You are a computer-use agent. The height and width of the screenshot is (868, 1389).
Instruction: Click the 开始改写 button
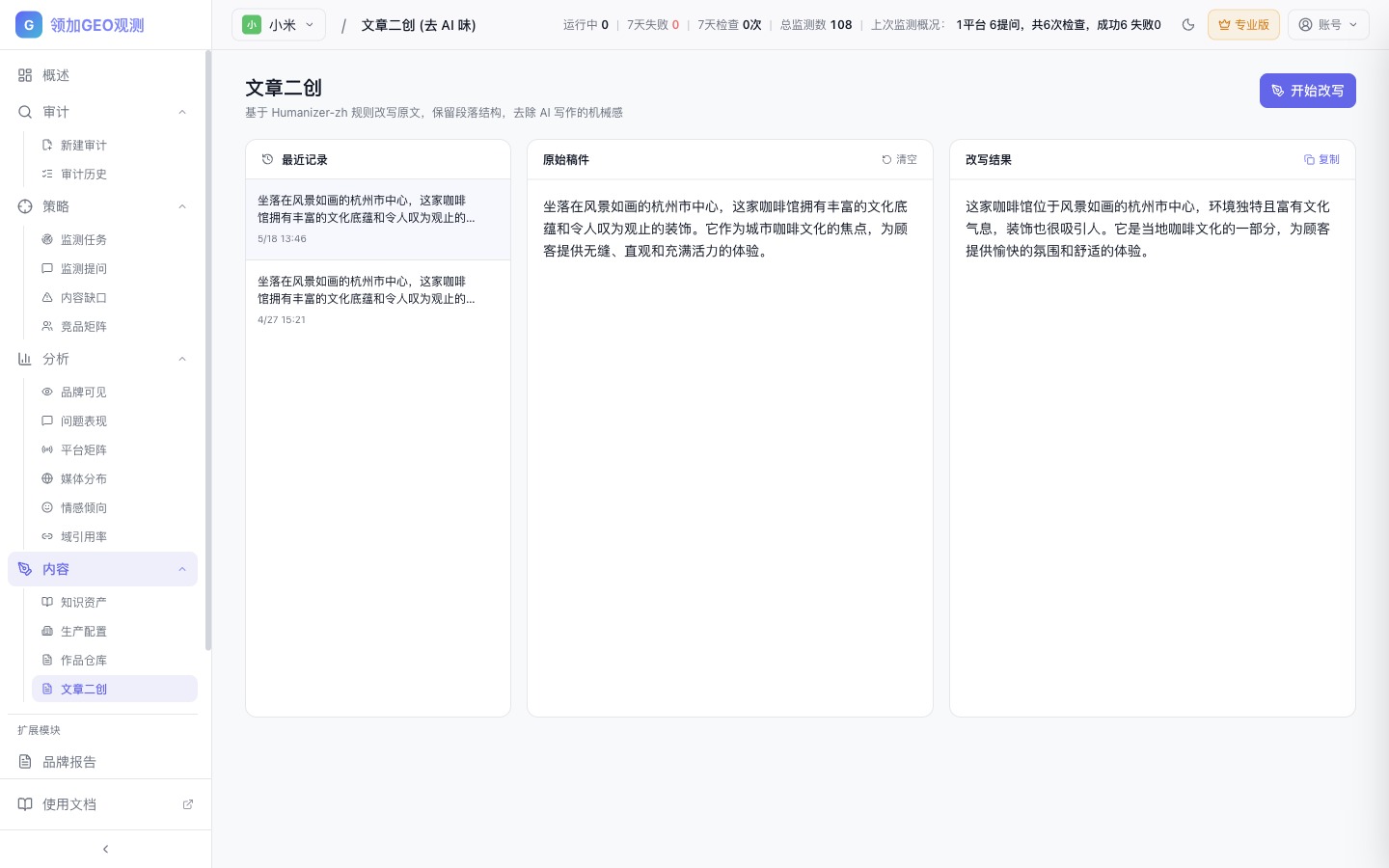click(x=1307, y=91)
